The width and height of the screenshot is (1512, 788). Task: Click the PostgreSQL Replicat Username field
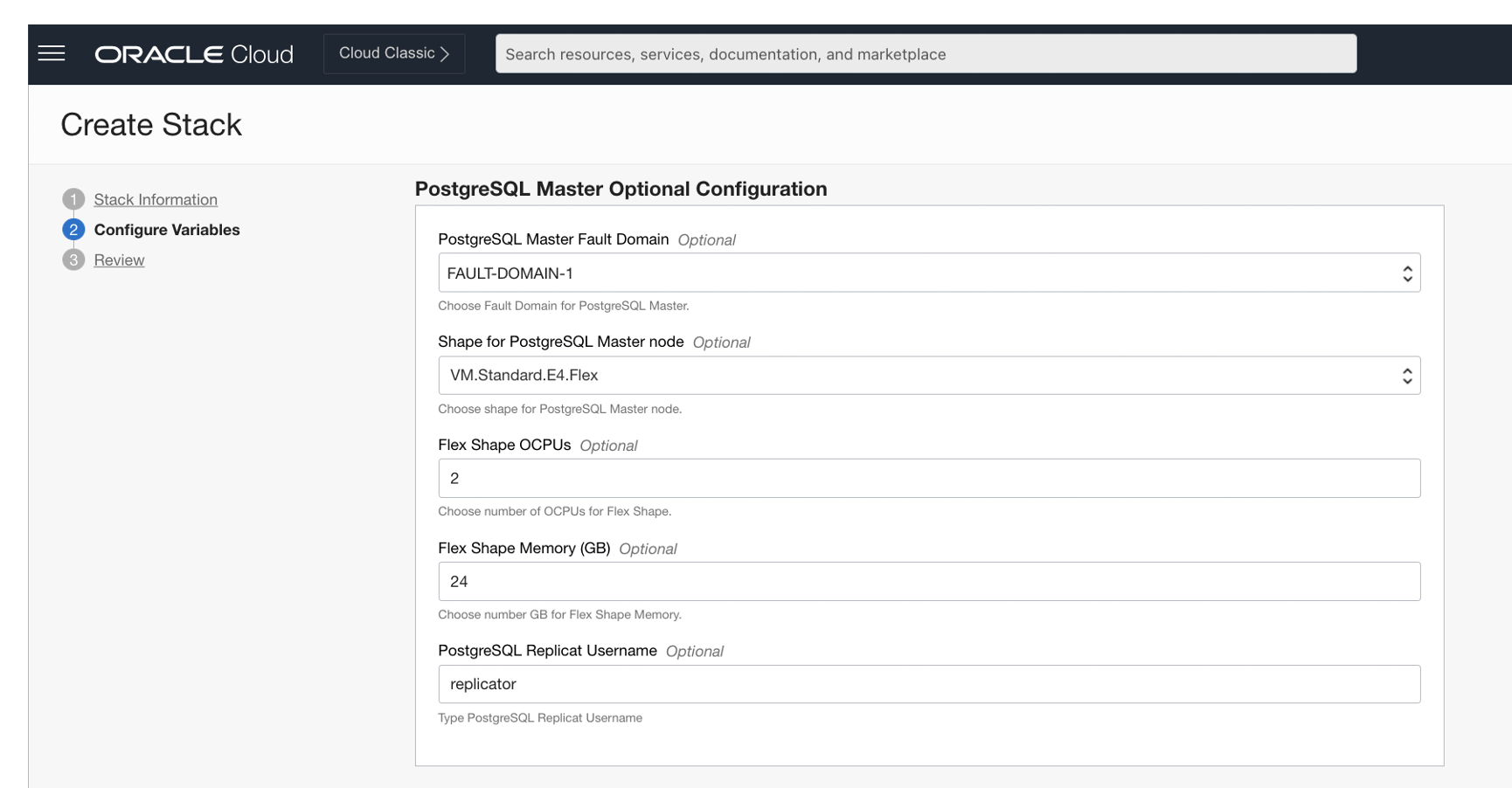929,684
